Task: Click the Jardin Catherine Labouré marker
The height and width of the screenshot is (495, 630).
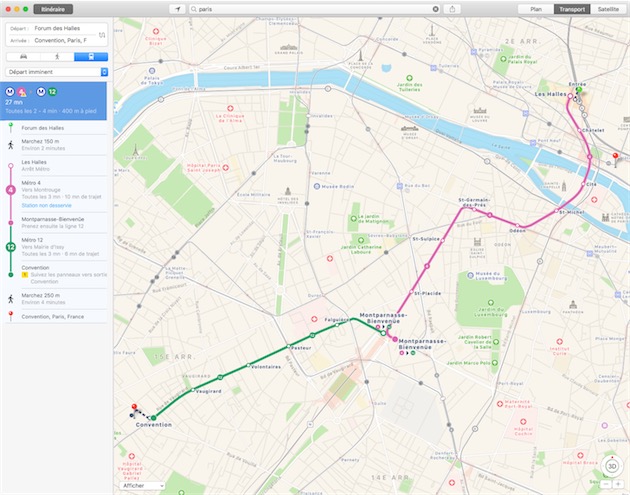Action: click(x=361, y=240)
